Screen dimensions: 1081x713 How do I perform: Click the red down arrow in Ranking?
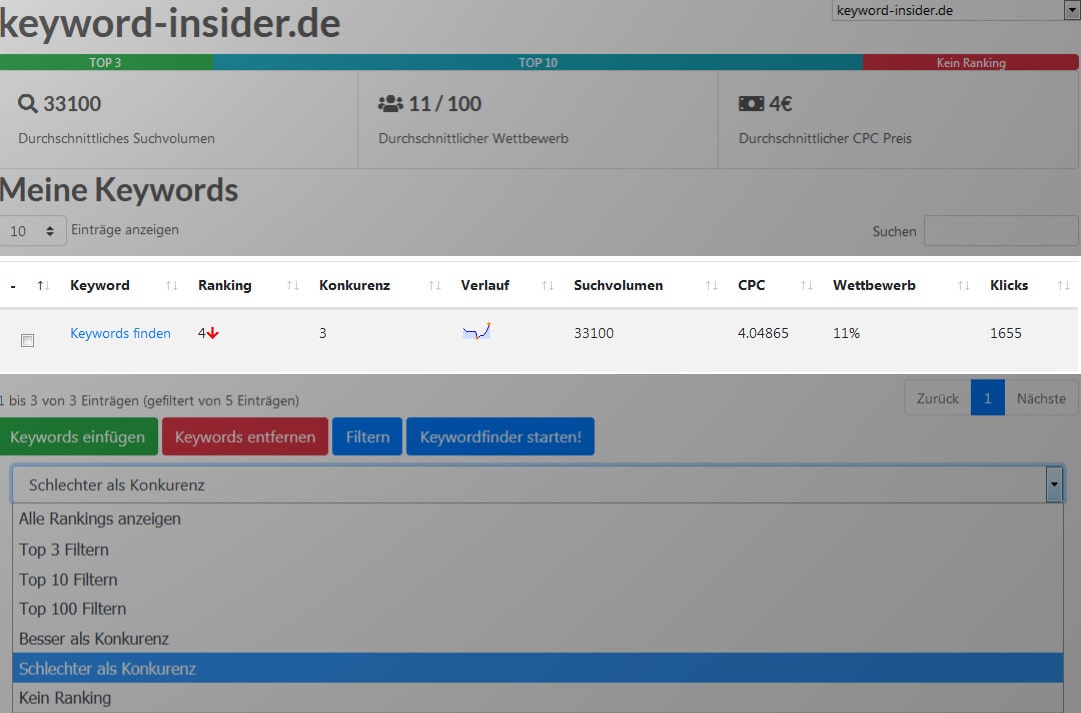[x=213, y=333]
